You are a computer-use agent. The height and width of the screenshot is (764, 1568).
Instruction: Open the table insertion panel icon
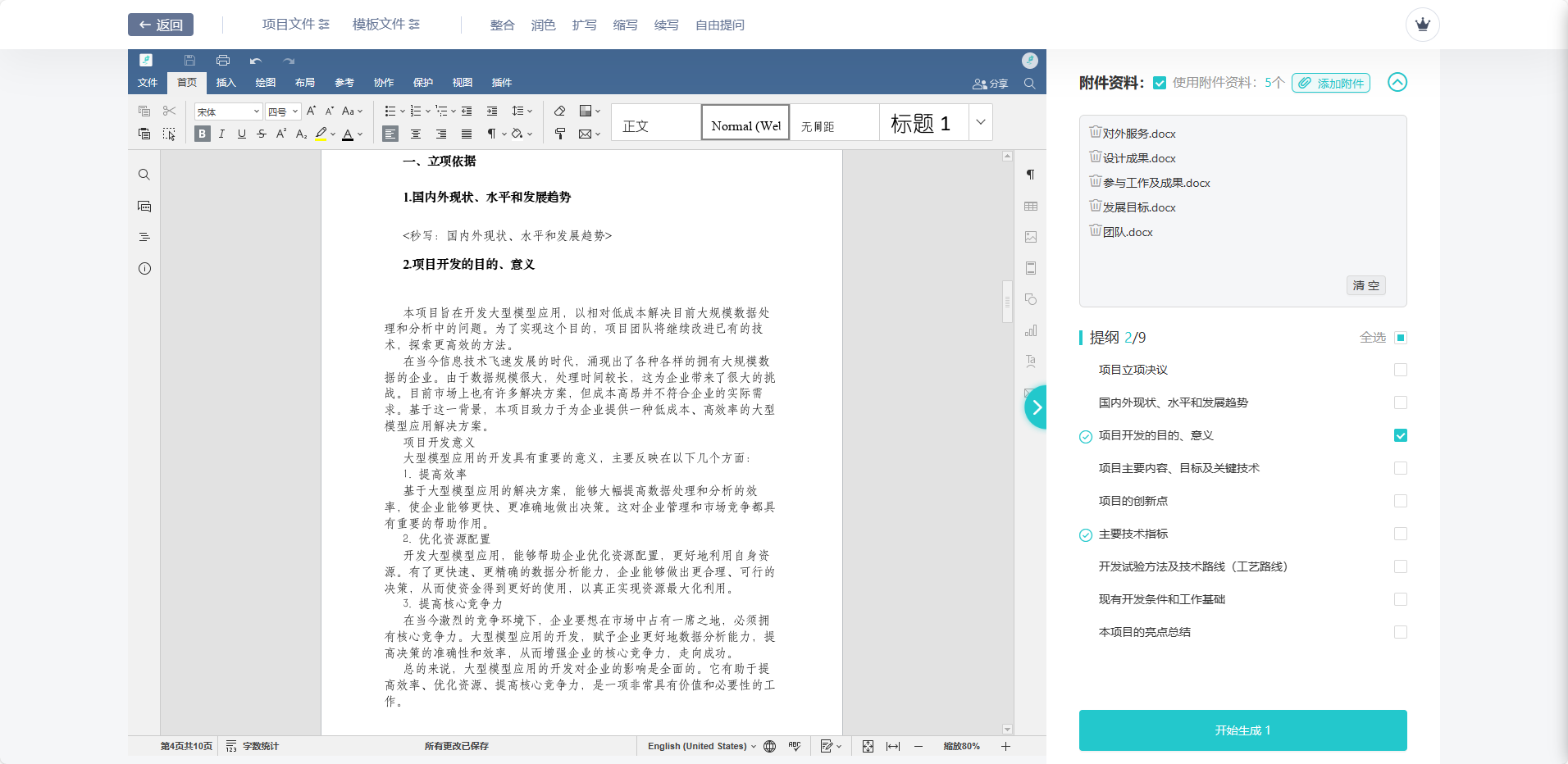1031,206
